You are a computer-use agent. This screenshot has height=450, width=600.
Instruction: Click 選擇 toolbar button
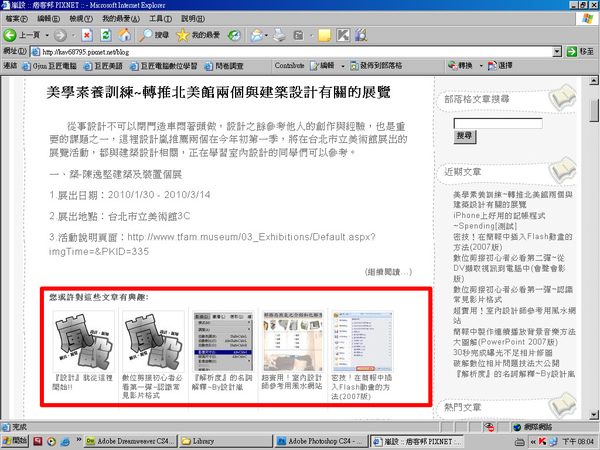(500, 66)
